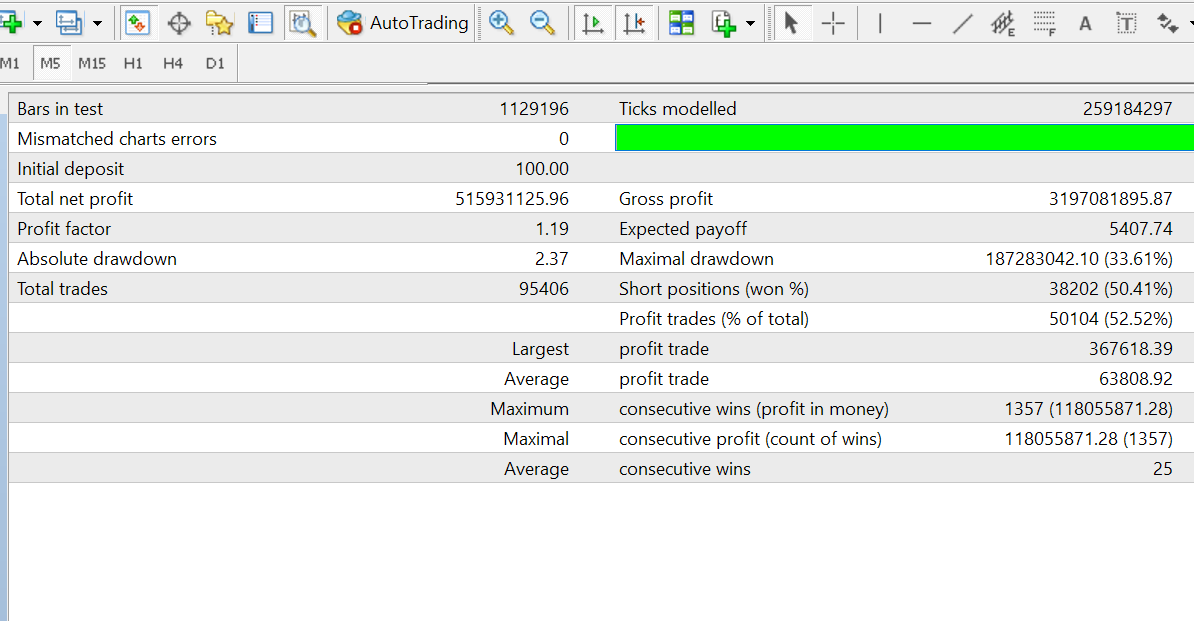
Task: Click the 'Short positions (won %)' label
Action: pos(714,289)
